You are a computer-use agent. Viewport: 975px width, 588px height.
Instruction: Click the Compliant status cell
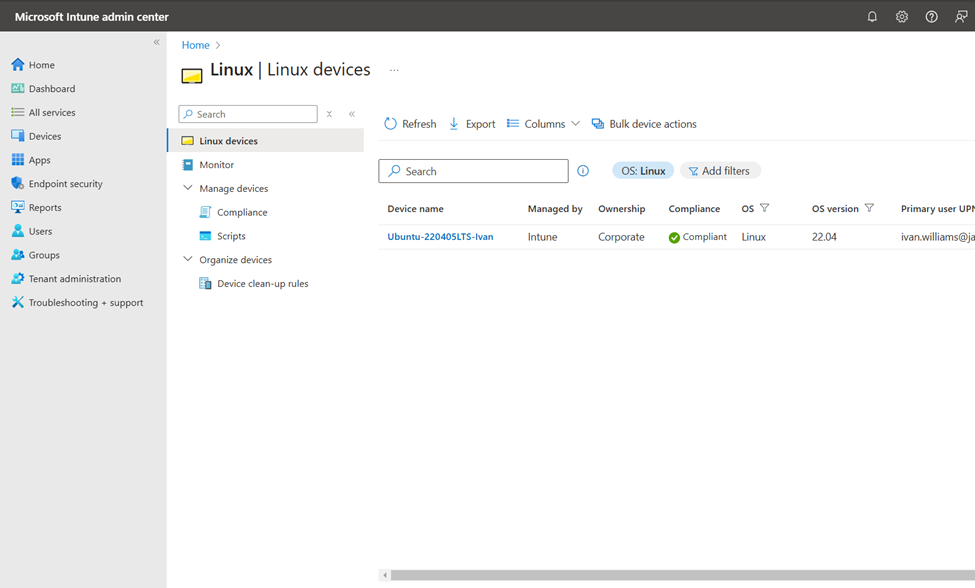pos(698,237)
